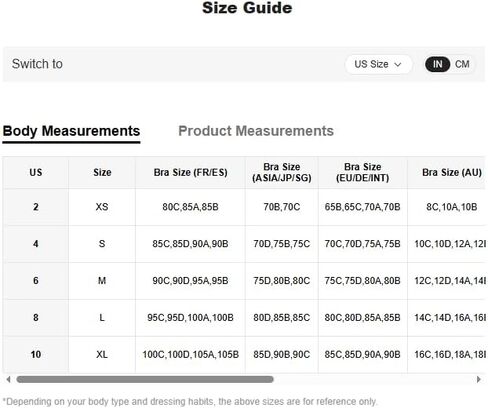Select the XS size row cell
The height and width of the screenshot is (408, 488).
click(102, 207)
